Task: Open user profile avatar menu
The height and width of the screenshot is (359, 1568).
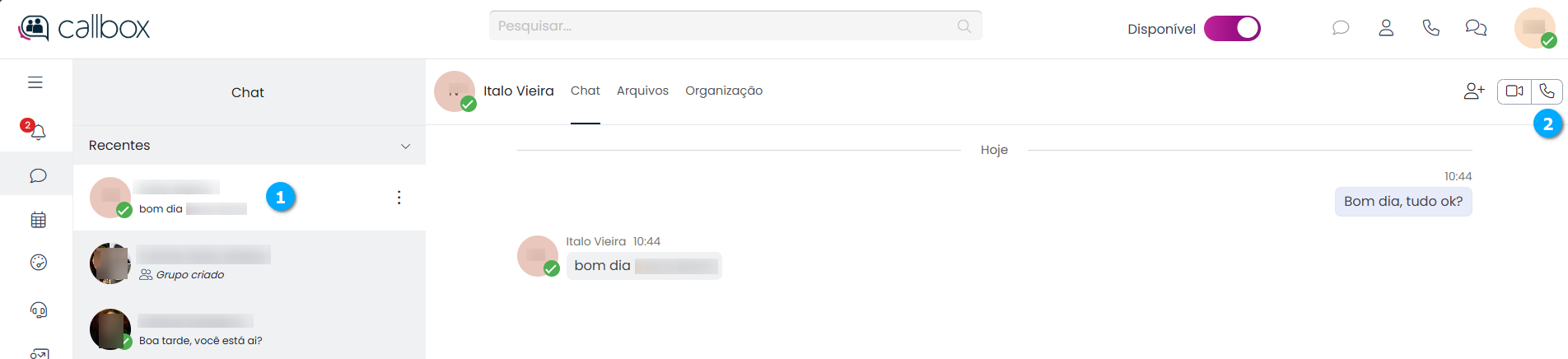Action: (1534, 28)
